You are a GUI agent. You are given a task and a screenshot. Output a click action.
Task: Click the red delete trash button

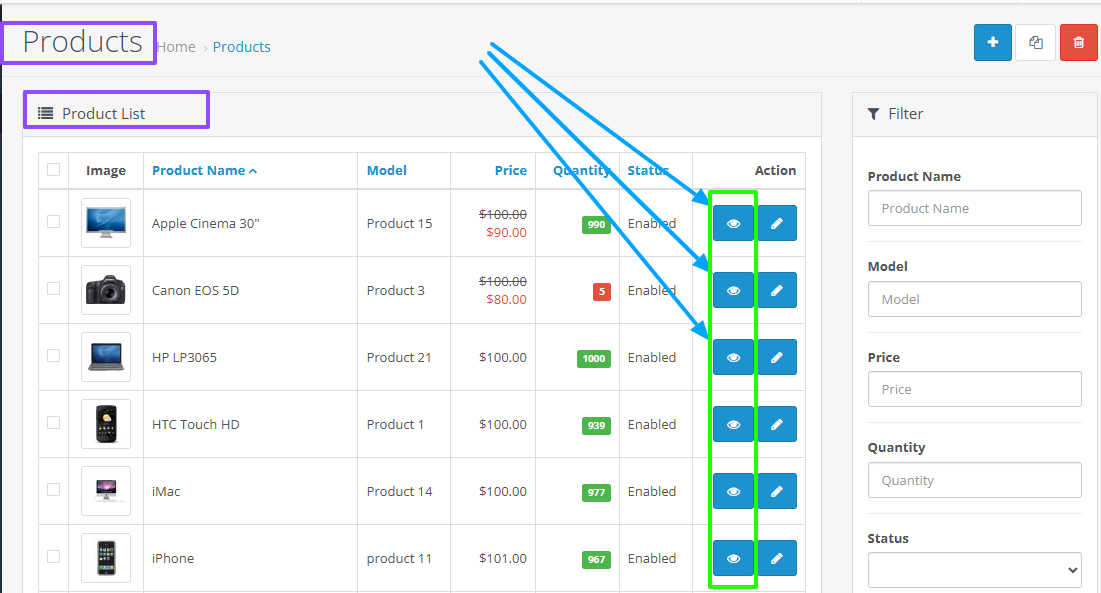click(x=1078, y=42)
